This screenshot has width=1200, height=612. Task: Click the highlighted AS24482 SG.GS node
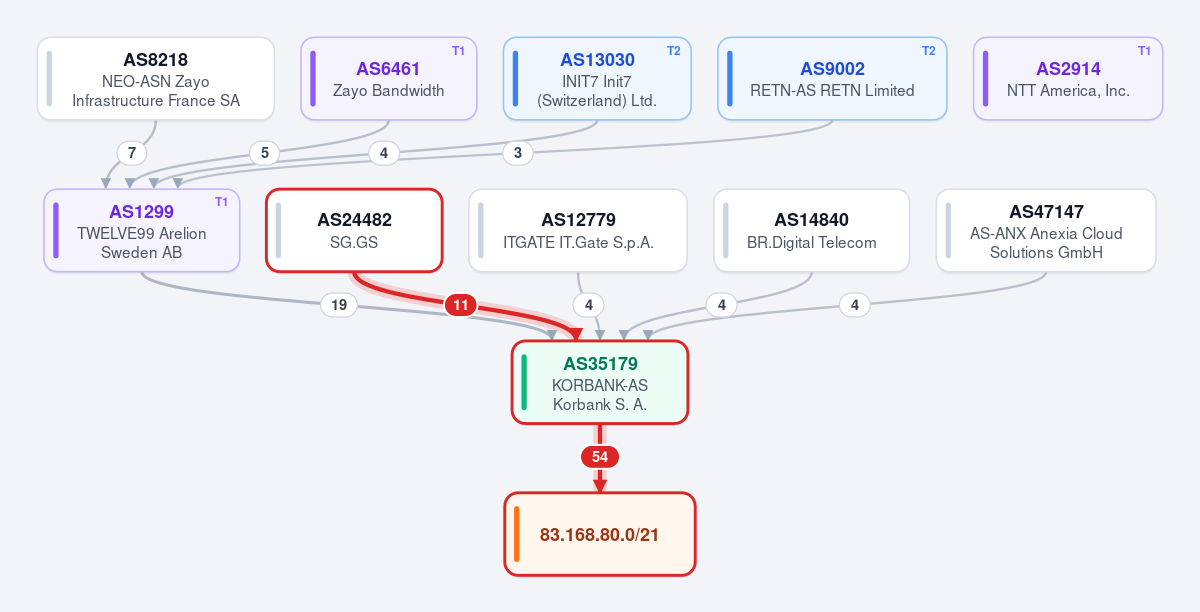click(x=354, y=230)
